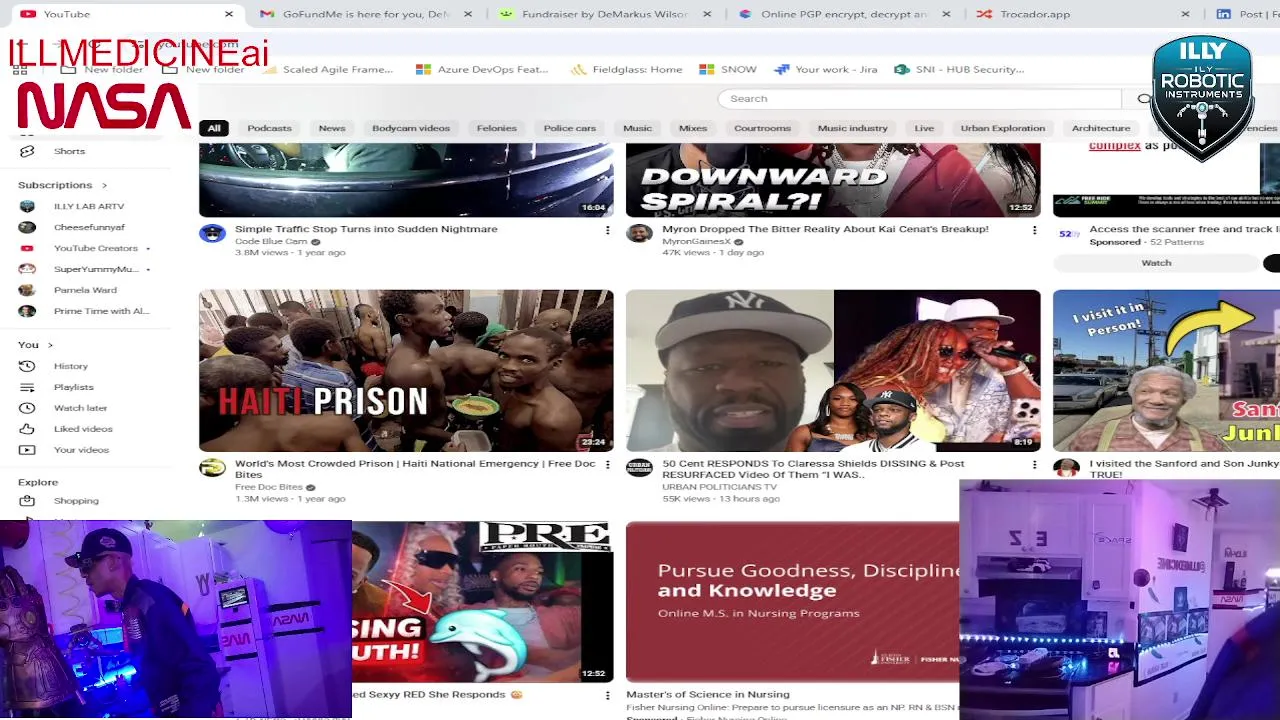The height and width of the screenshot is (720, 1280).
Task: Open Pamela Ward channel avatar
Action: [x=27, y=290]
